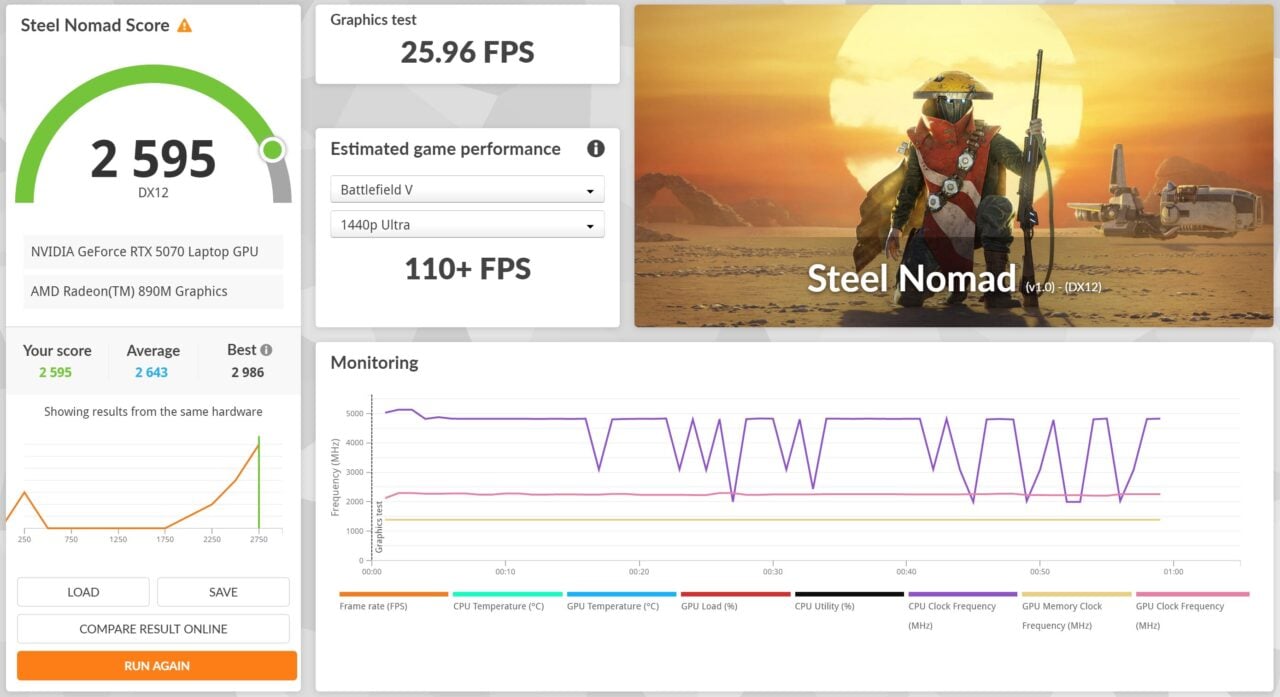Click the Your score value 2 595
Screen dimensions: 1280x697
[56, 372]
